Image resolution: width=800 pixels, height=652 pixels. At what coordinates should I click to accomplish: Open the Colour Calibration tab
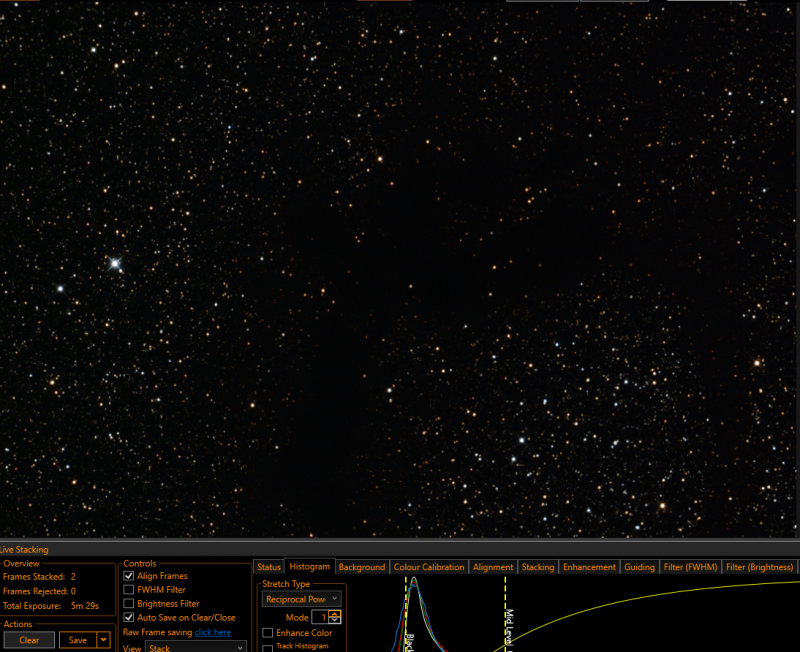(429, 567)
